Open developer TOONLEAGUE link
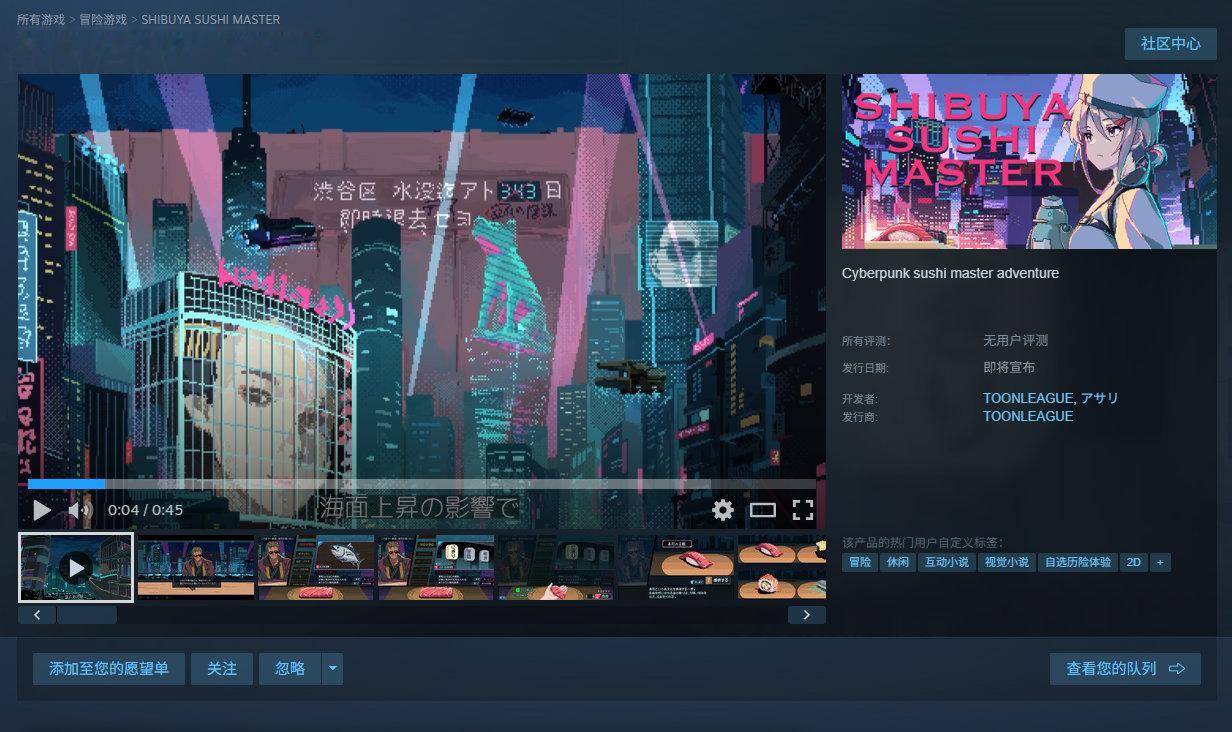The width and height of the screenshot is (1232, 732). tap(1028, 398)
